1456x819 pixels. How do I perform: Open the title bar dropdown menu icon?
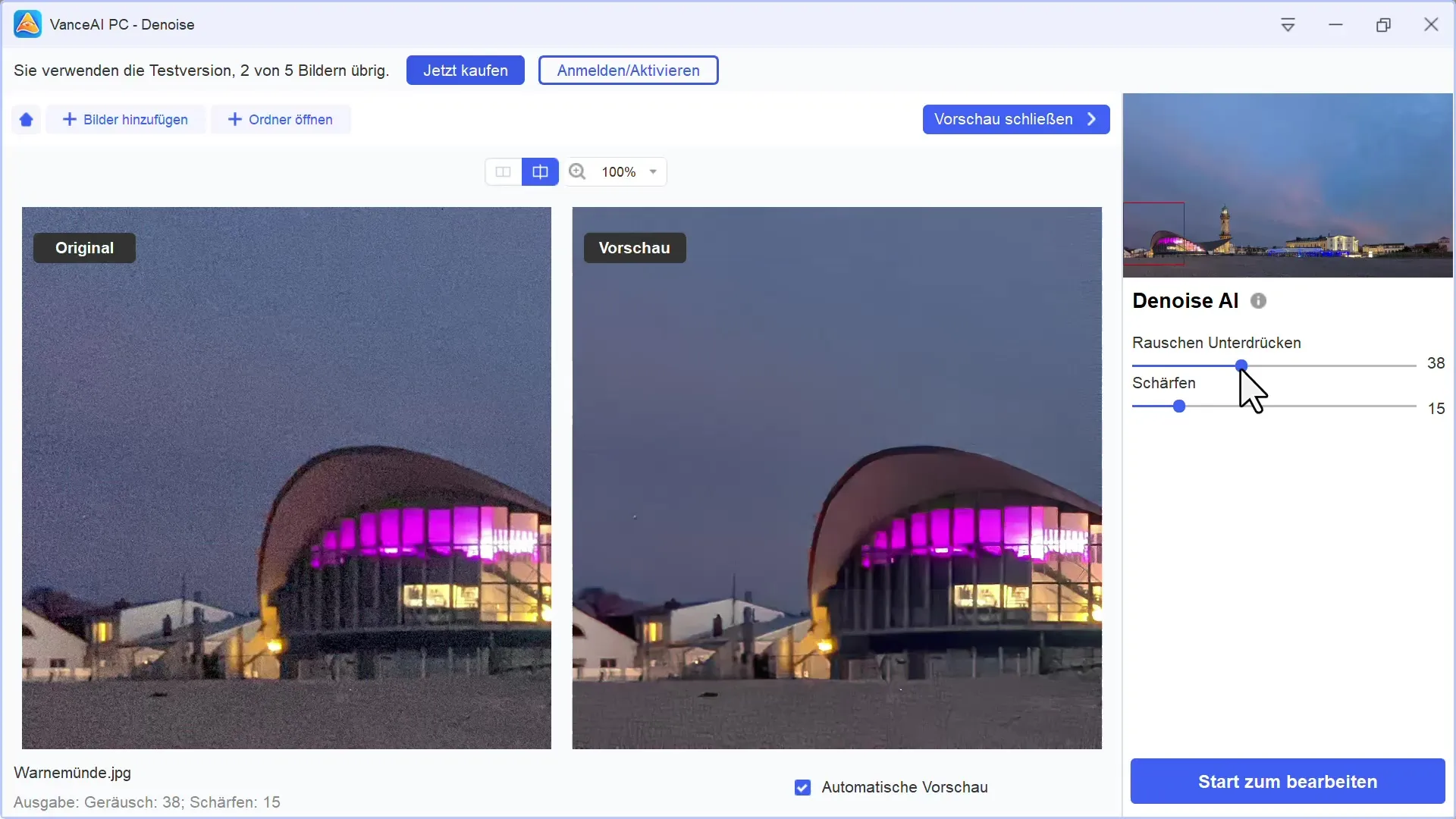pos(1288,25)
